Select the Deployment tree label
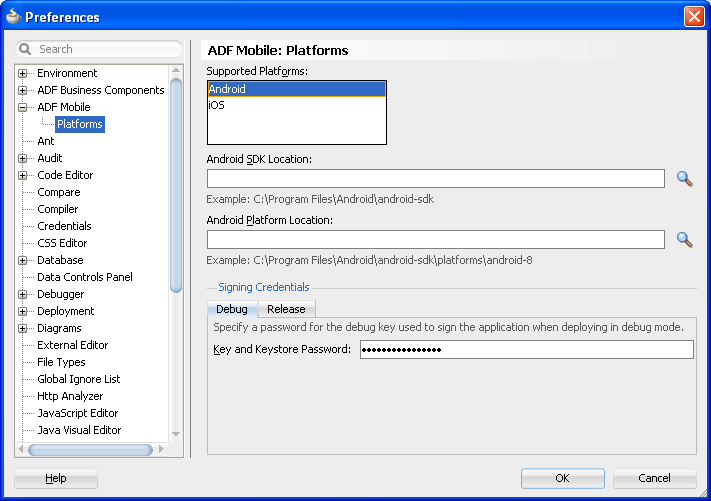The image size is (711, 501). (x=65, y=311)
